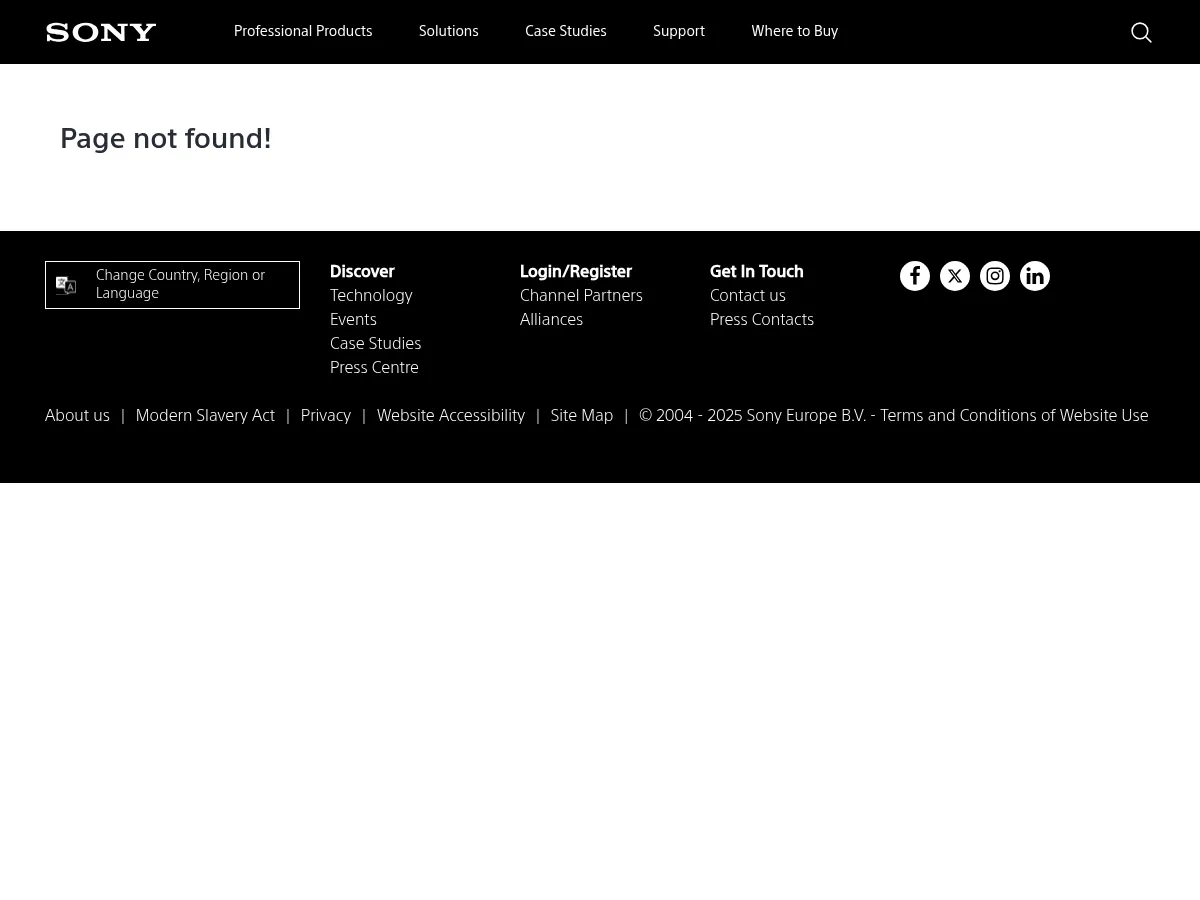Open the Technology footer link
1200x900 pixels.
pos(371,295)
